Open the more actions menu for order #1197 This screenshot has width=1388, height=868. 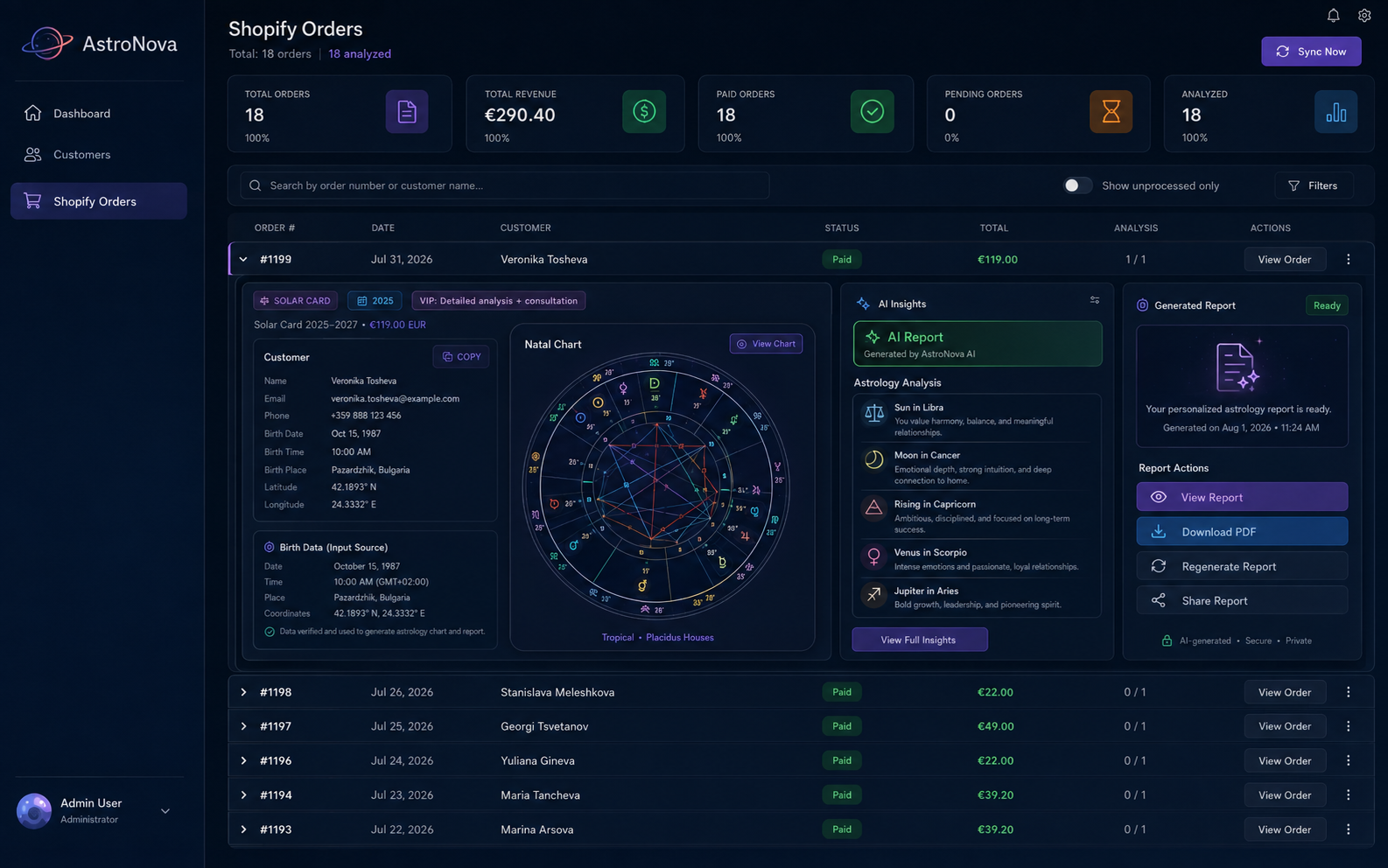point(1348,726)
